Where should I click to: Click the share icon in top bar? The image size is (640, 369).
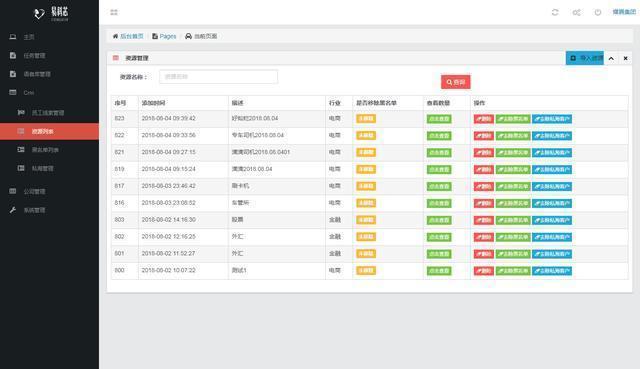576,12
